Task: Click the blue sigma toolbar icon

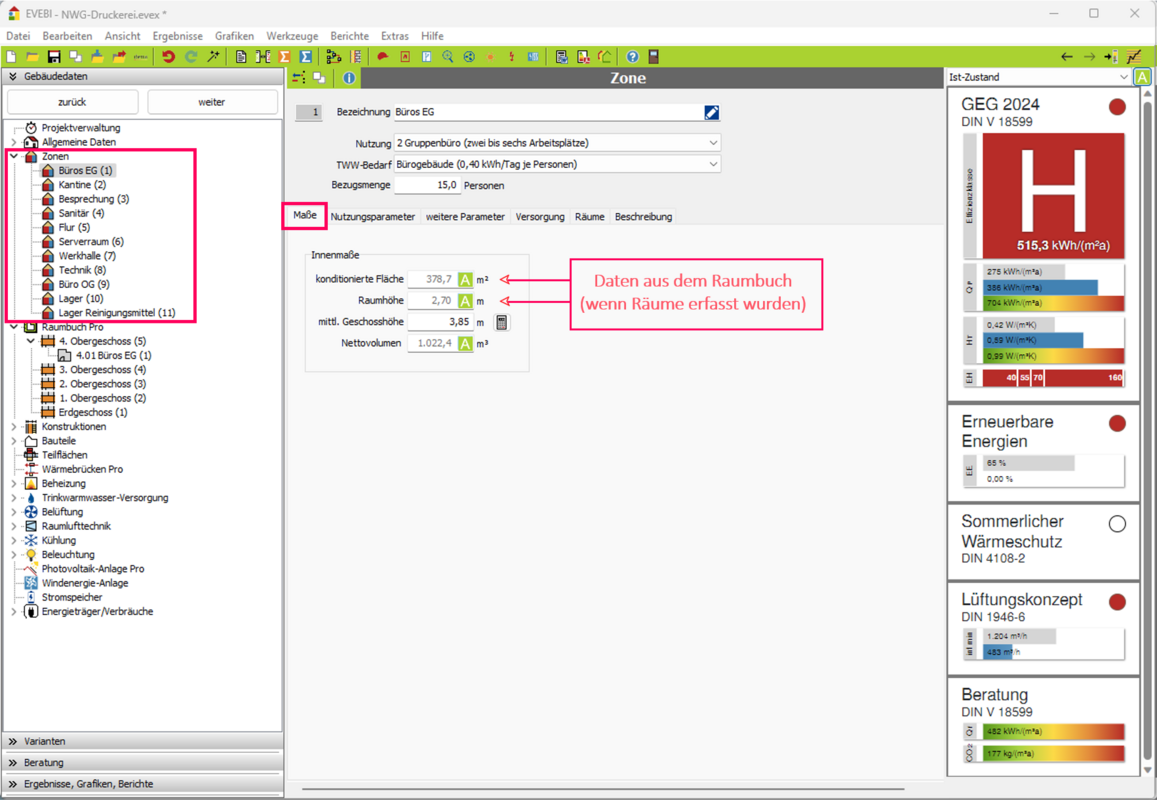Action: coord(306,57)
